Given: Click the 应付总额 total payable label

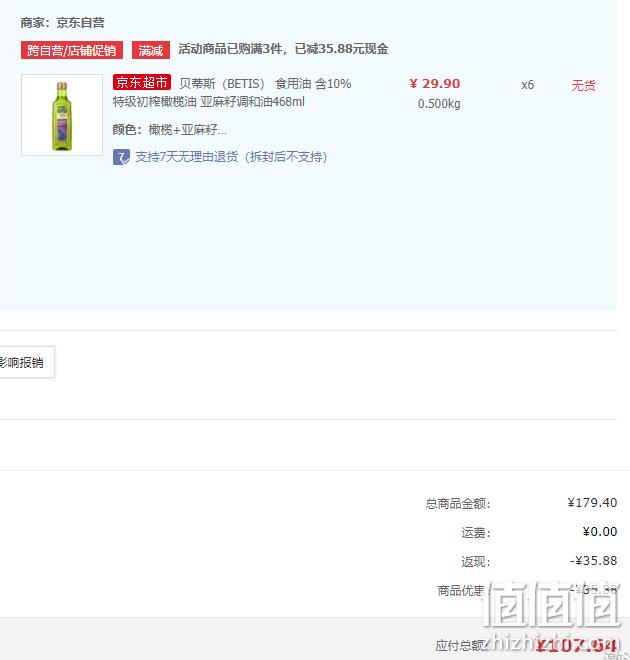Looking at the screenshot, I should pyautogui.click(x=461, y=645).
